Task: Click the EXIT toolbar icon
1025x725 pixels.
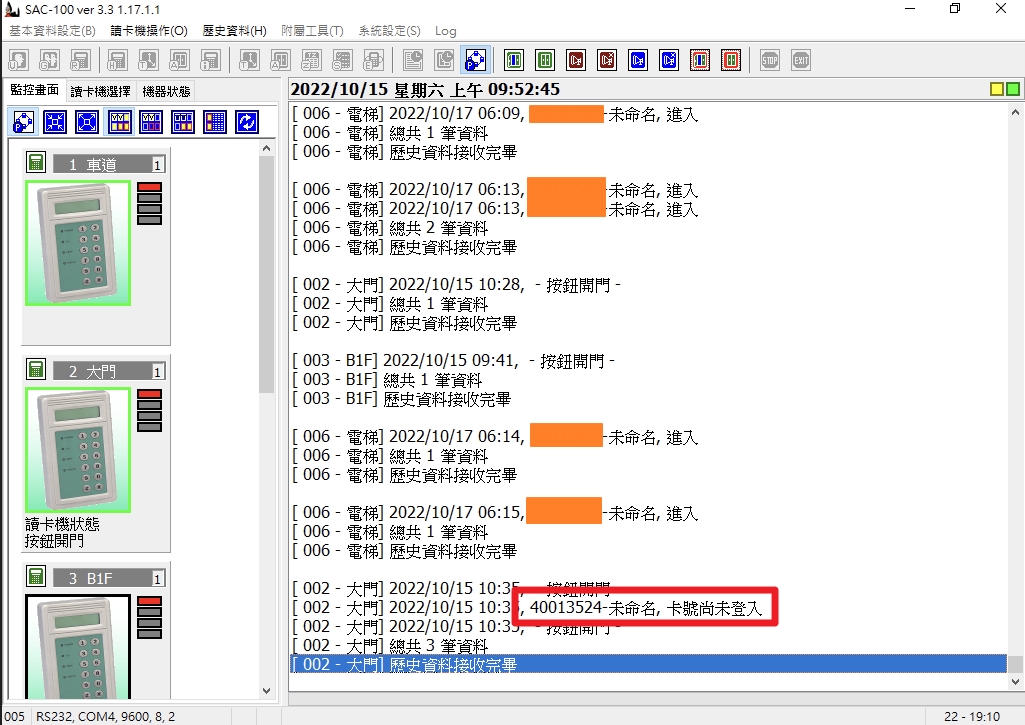Action: point(801,61)
